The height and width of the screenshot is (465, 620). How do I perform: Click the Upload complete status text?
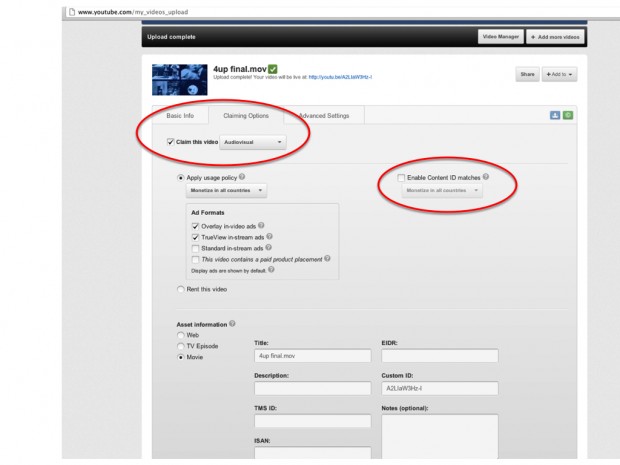pyautogui.click(x=171, y=37)
